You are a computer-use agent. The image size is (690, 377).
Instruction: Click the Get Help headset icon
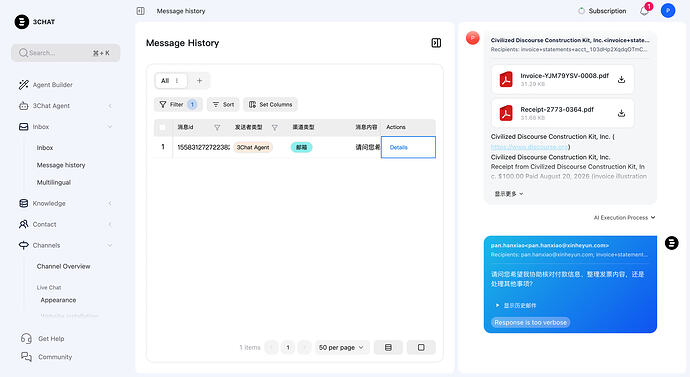click(26, 338)
